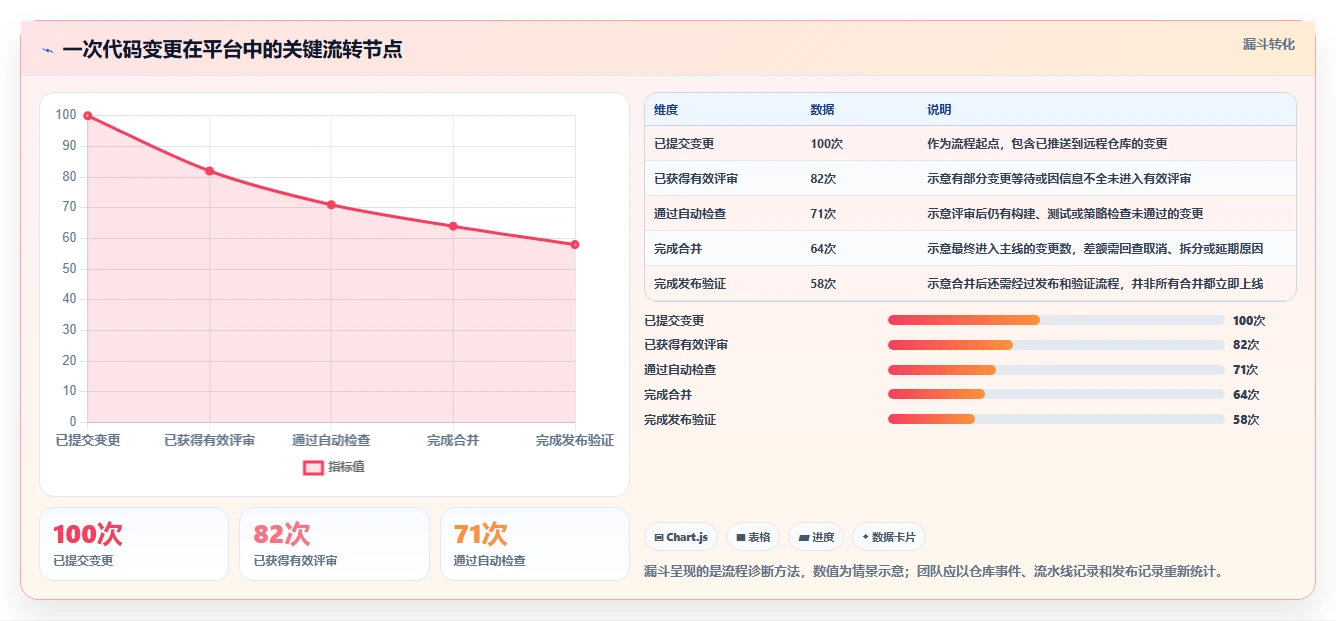Image resolution: width=1336 pixels, height=621 pixels.
Task: Click the 数据卡片 tag
Action: pos(889,537)
